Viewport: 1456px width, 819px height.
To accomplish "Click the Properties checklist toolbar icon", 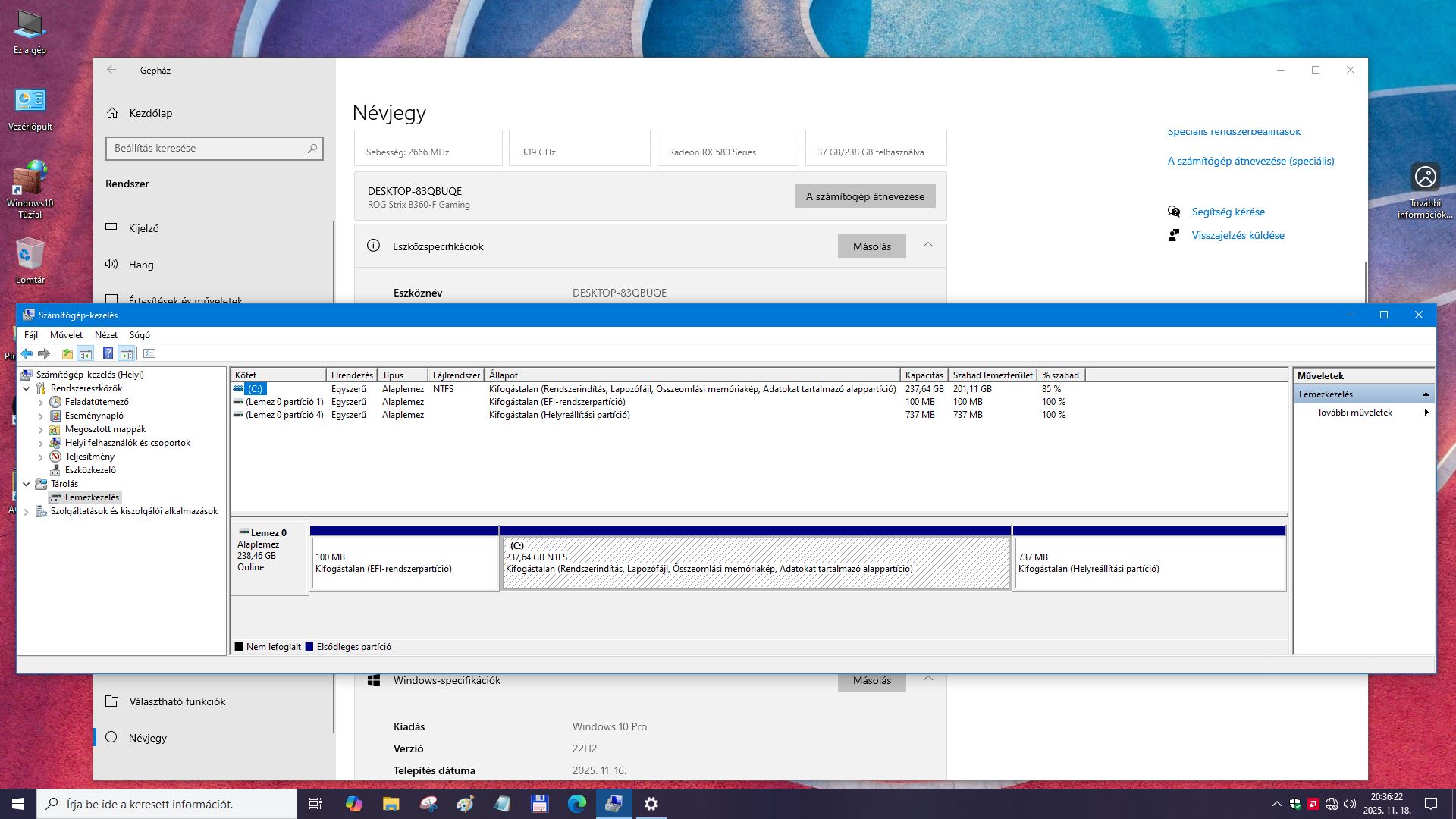I will coord(149,353).
